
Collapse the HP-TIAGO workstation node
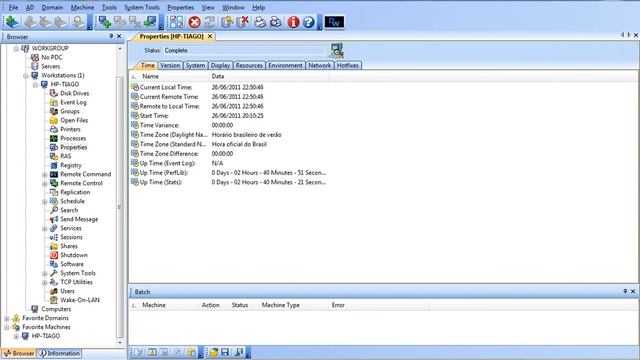[35, 84]
